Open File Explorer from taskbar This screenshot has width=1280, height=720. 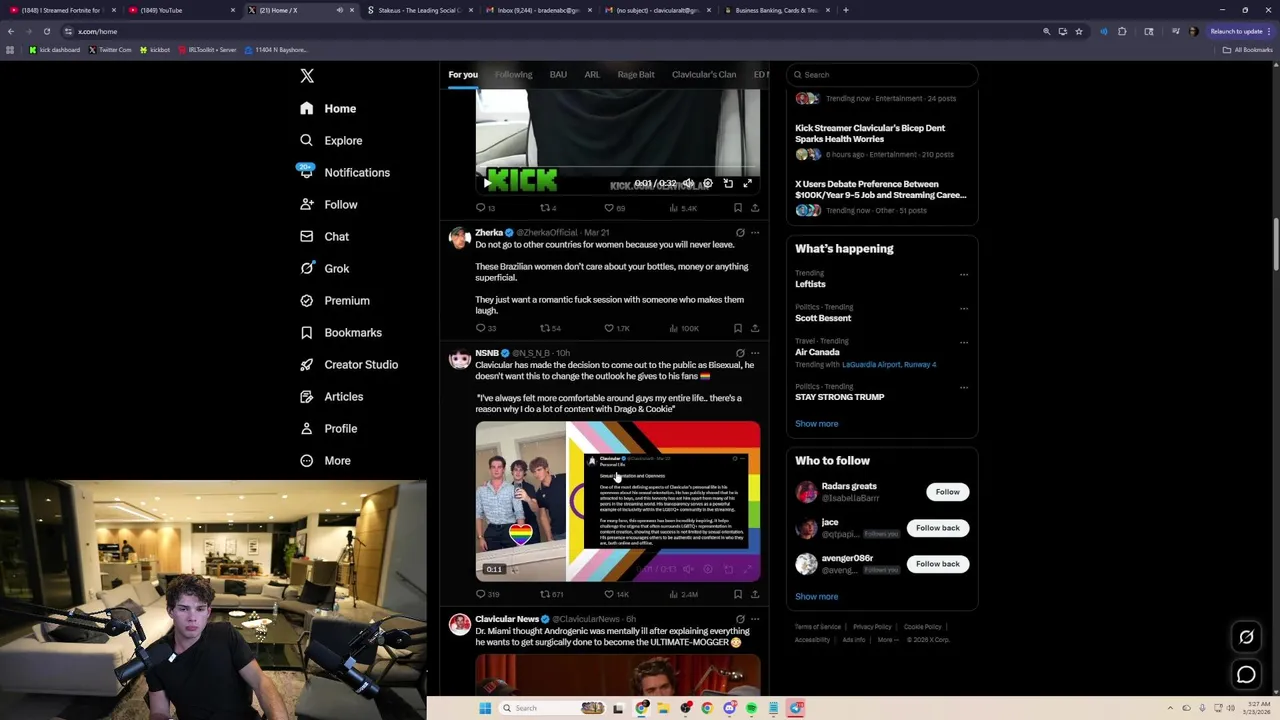coord(663,708)
